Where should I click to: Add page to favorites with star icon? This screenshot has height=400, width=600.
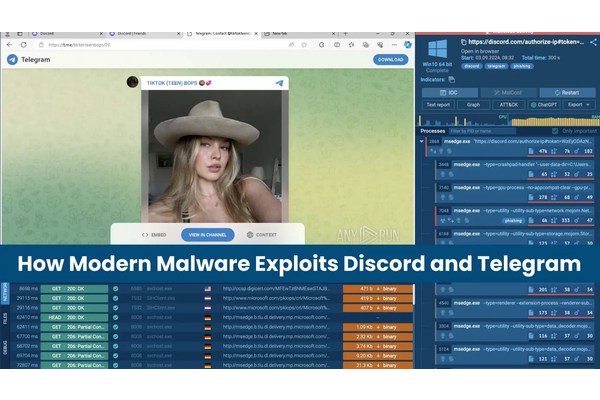point(304,45)
